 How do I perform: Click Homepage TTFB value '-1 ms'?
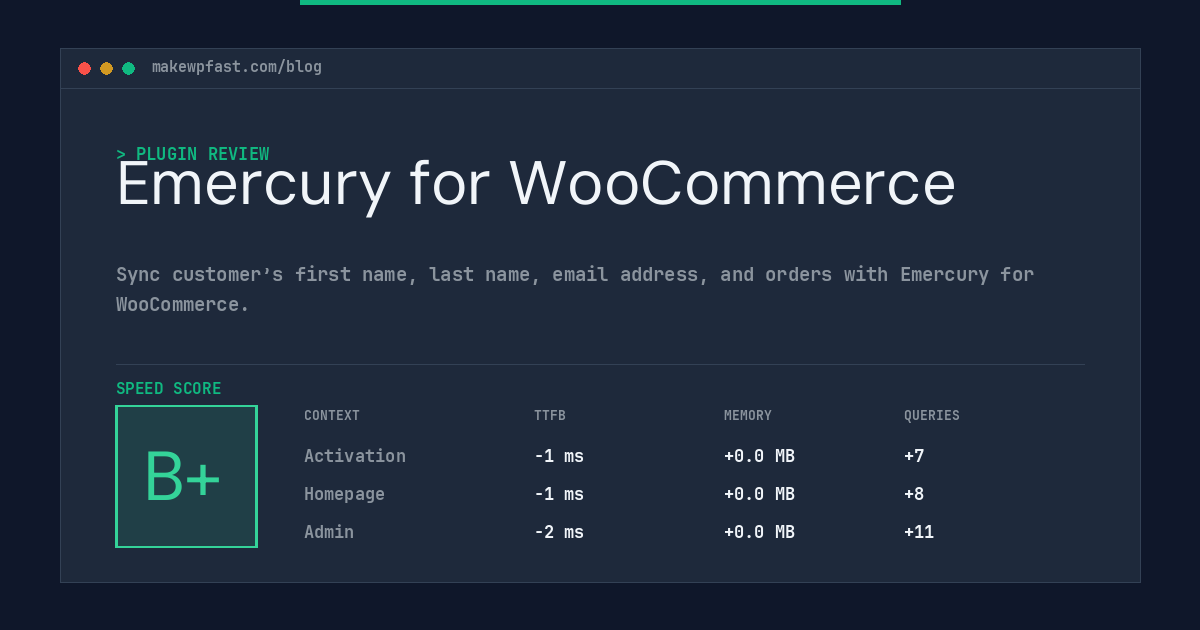click(x=559, y=494)
